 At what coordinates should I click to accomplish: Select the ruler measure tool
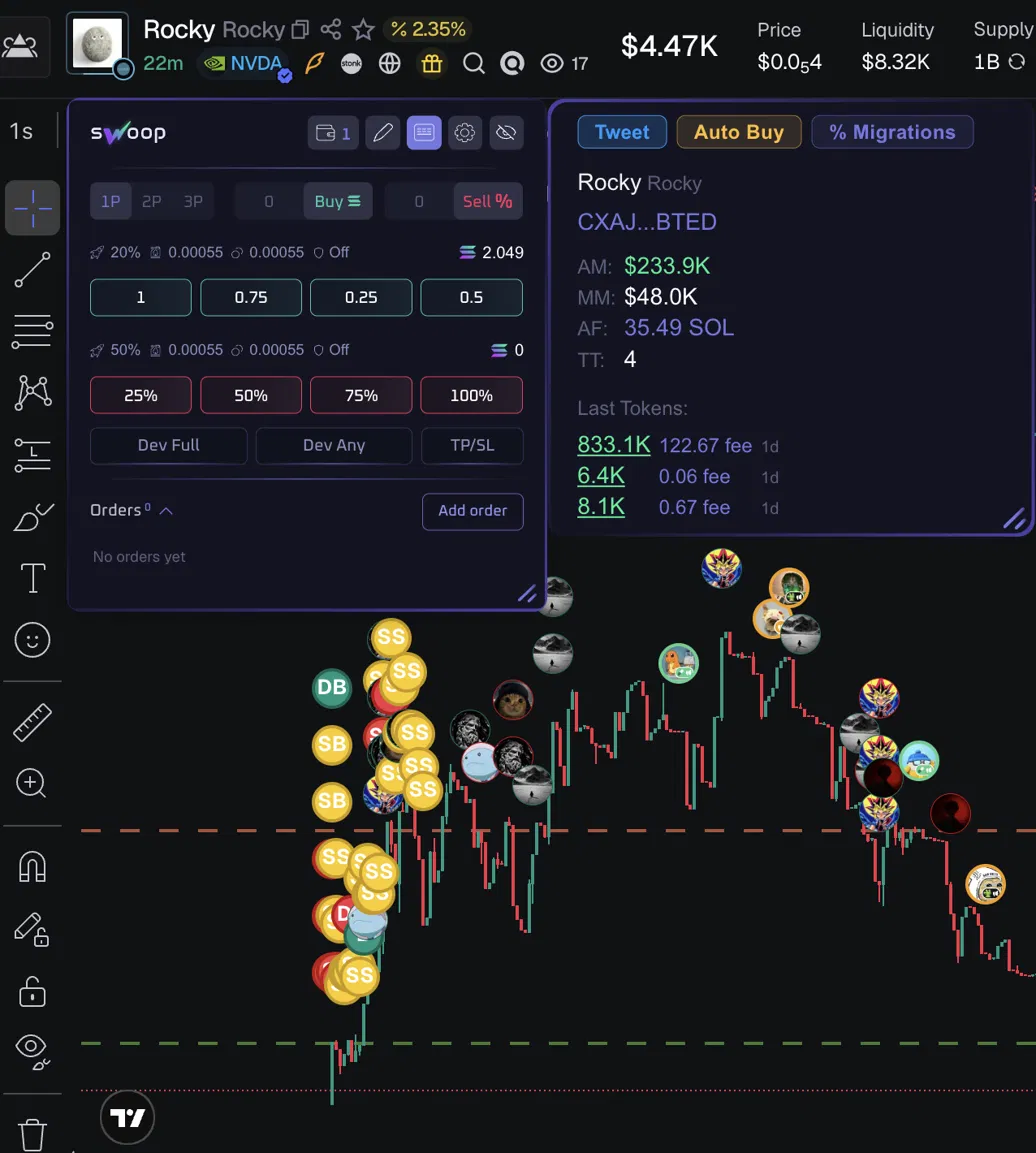[x=32, y=722]
